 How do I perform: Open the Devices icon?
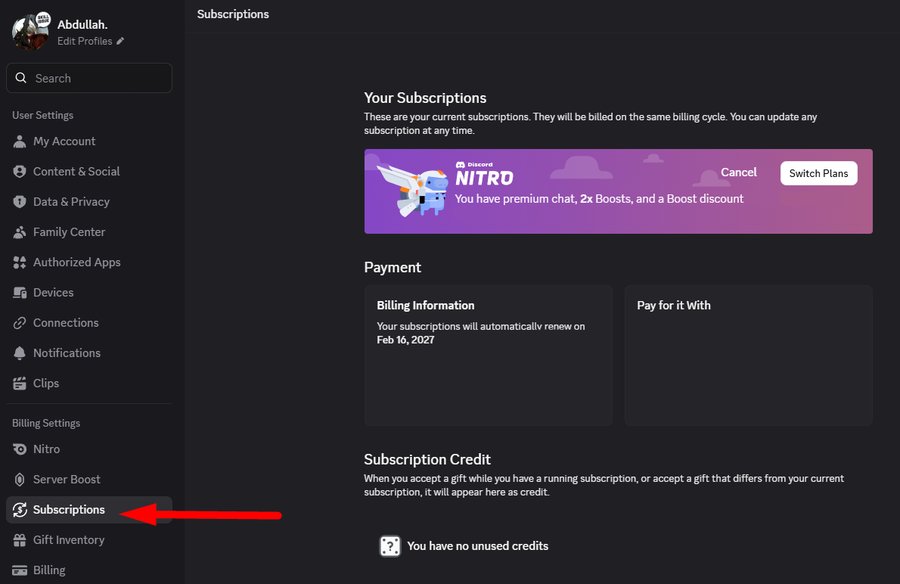[20, 292]
